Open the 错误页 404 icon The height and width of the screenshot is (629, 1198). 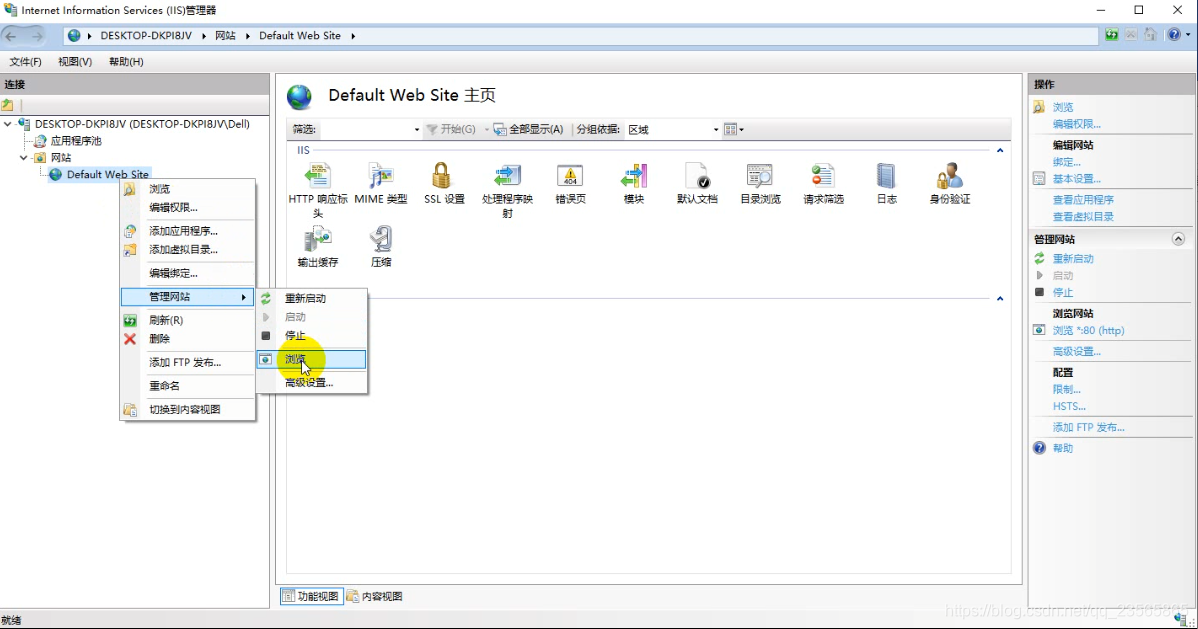pyautogui.click(x=570, y=177)
